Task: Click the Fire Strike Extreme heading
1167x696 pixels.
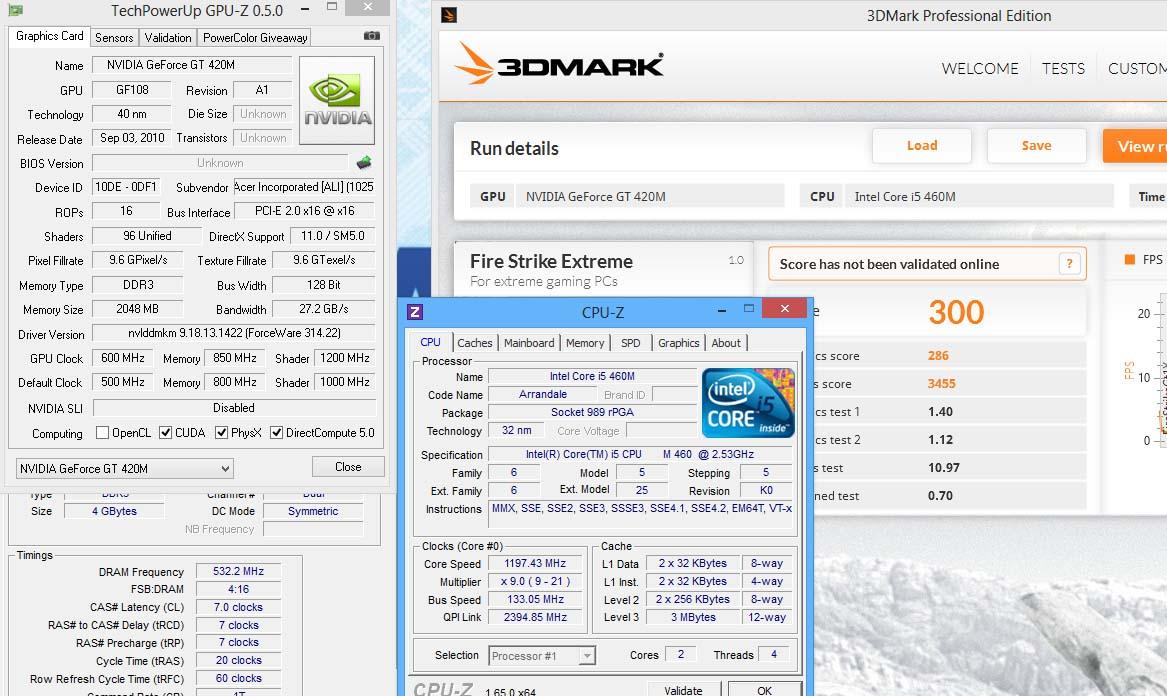Action: 551,261
